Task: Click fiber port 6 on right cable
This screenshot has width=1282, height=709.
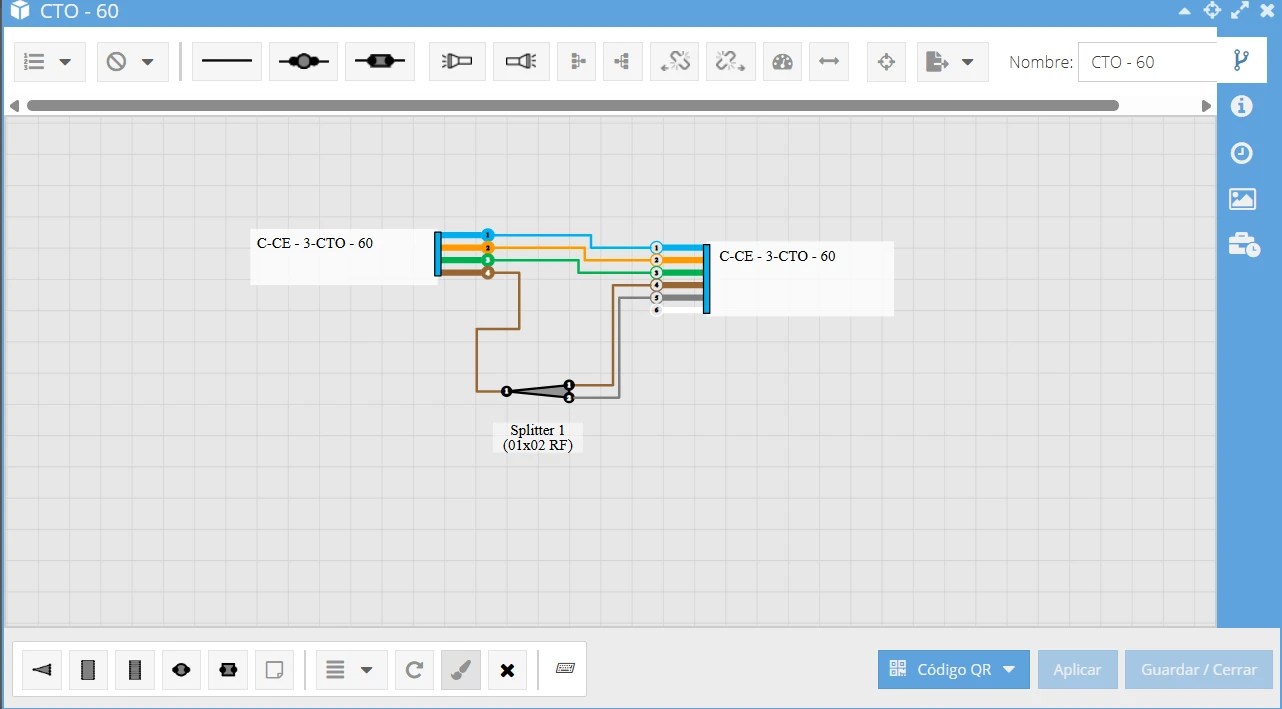Action: [657, 310]
